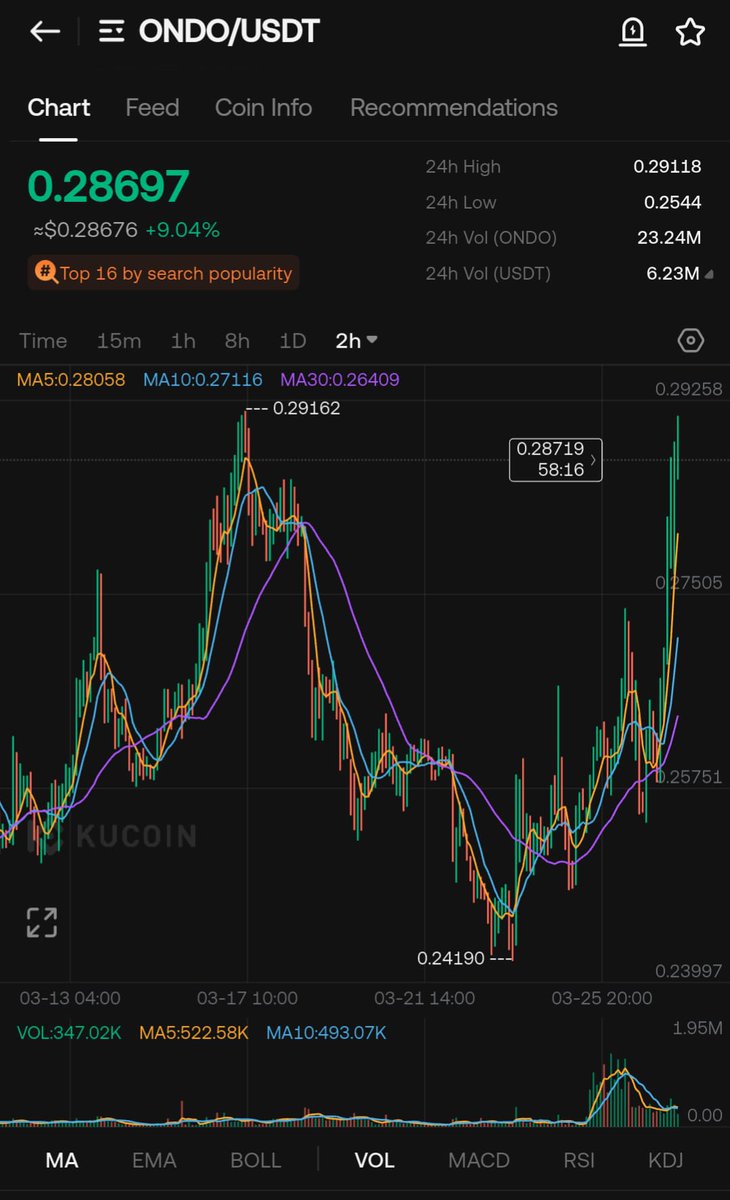This screenshot has height=1200, width=730.
Task: Tap the 24h Low value 0.2544
Action: pos(672,202)
